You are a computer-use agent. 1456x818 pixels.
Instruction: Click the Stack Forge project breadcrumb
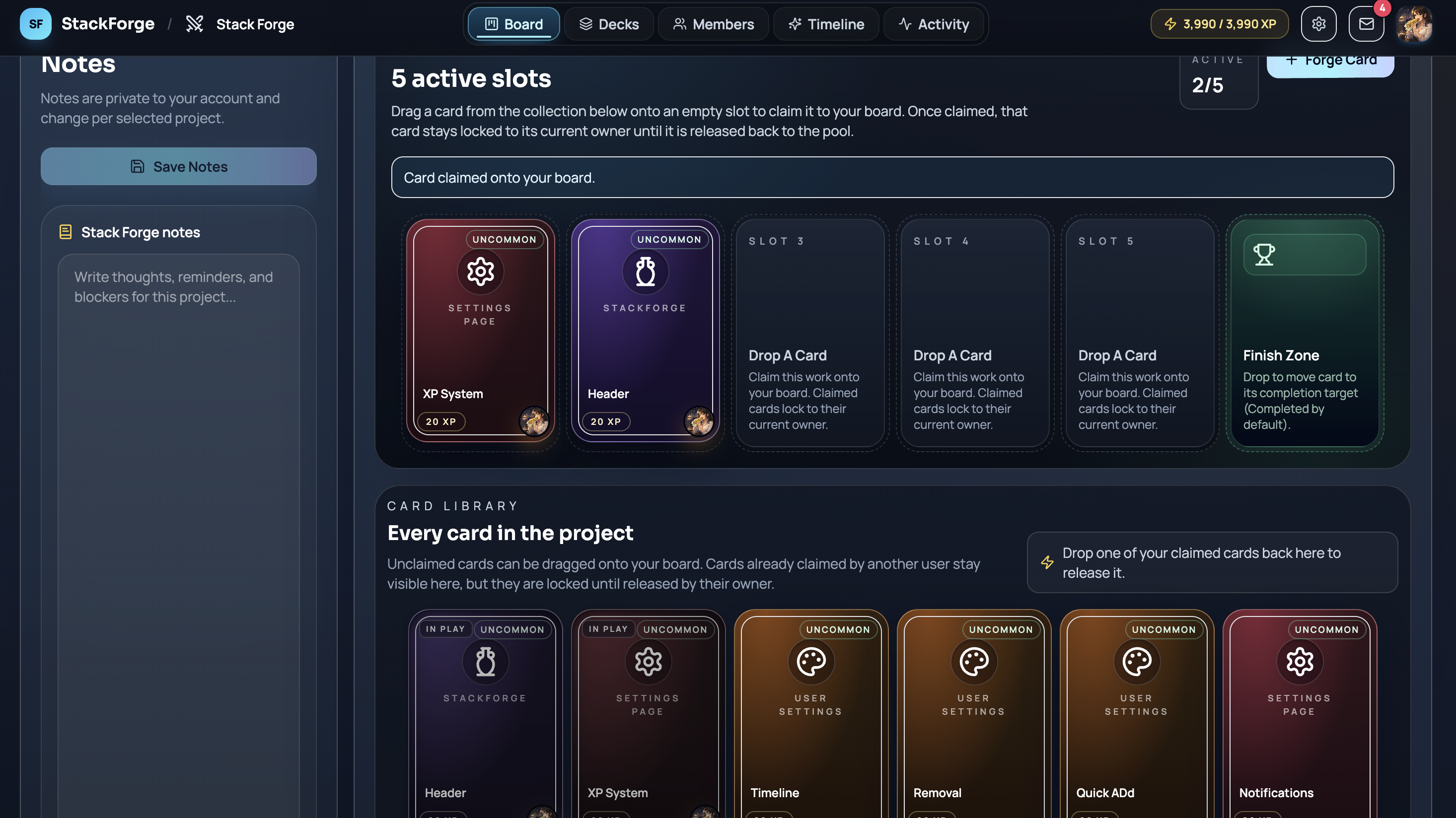click(x=255, y=24)
